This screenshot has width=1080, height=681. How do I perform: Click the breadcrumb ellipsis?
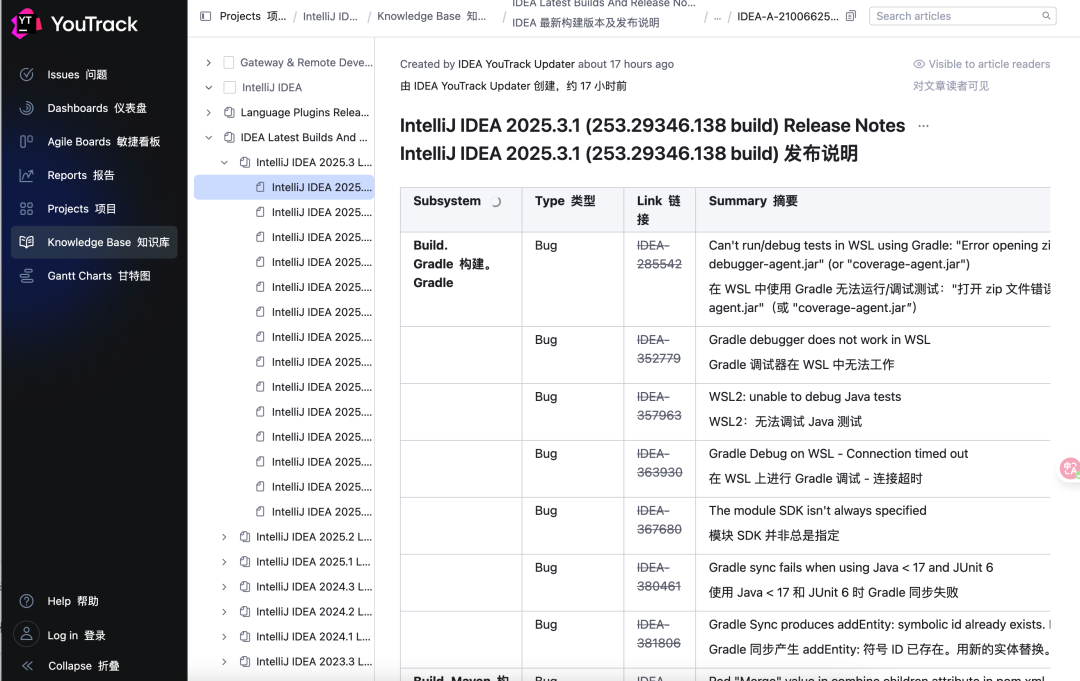click(x=717, y=17)
